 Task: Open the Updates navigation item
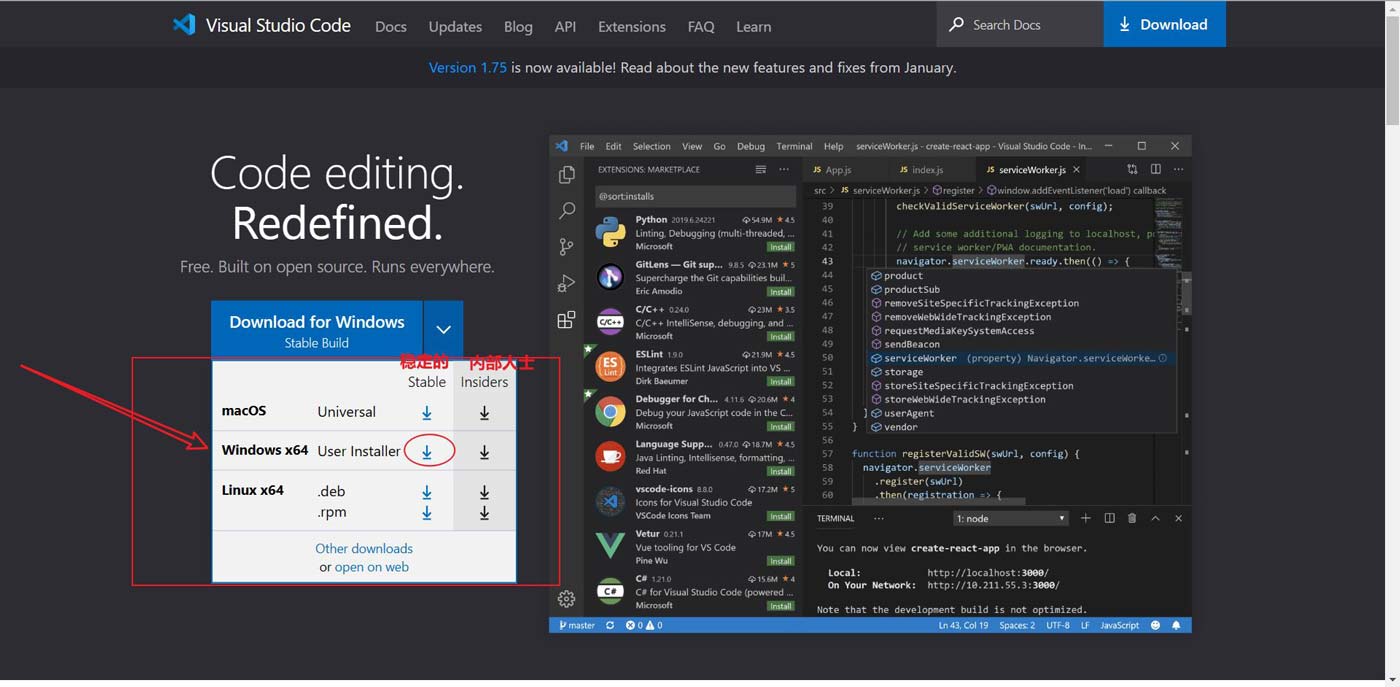(455, 26)
